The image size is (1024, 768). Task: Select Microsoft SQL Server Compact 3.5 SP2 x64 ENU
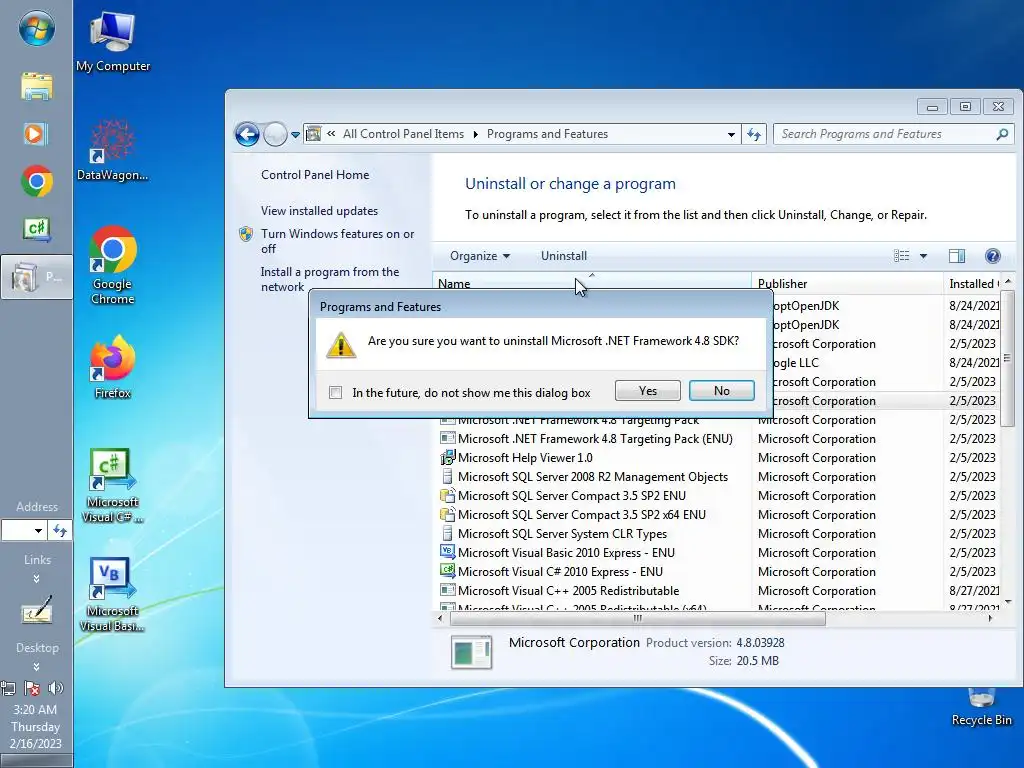(717, 514)
